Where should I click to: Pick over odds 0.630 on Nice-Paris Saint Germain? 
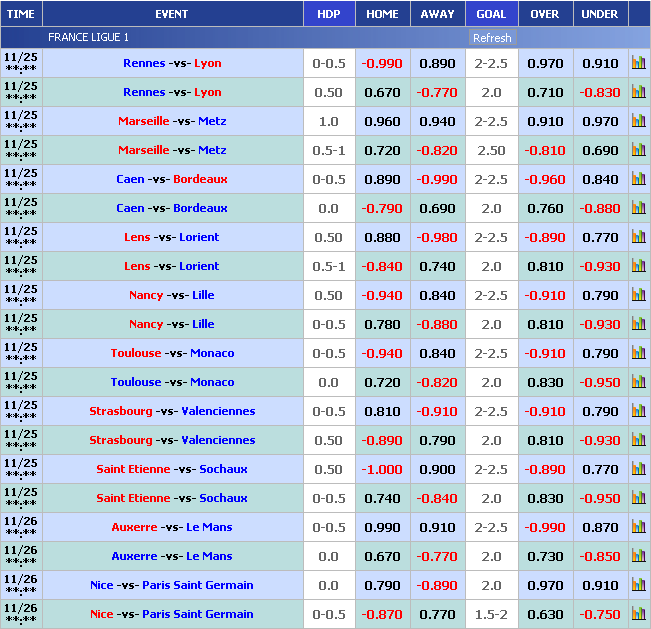[545, 614]
